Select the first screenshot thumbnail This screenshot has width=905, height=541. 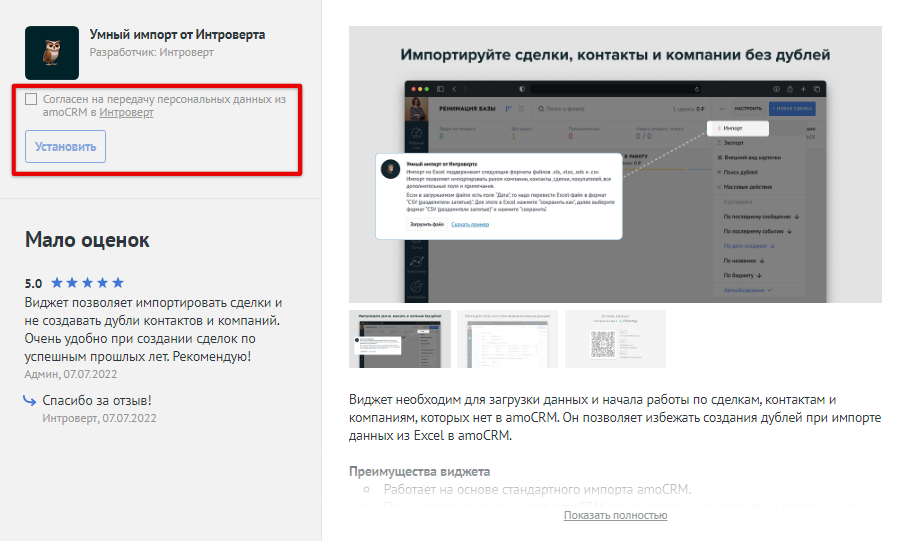(x=400, y=339)
